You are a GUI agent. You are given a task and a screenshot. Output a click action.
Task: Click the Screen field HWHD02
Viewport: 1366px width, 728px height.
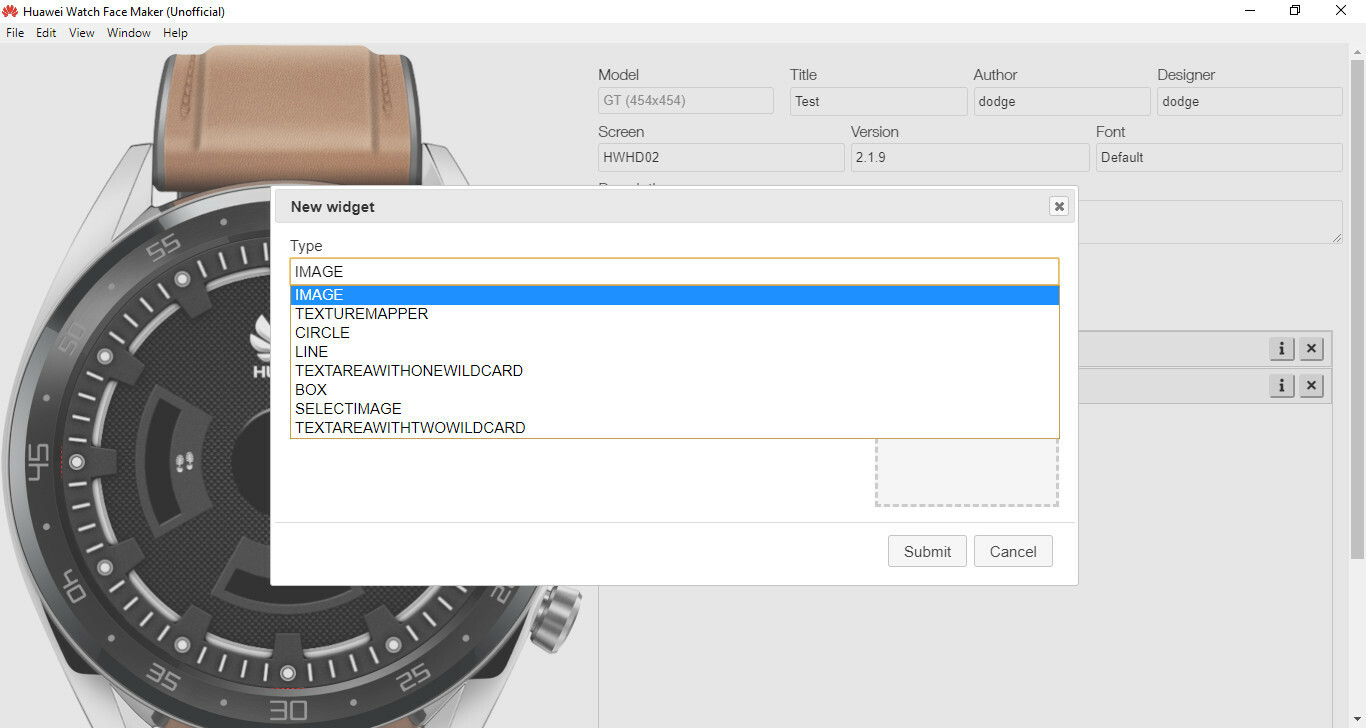pos(721,157)
